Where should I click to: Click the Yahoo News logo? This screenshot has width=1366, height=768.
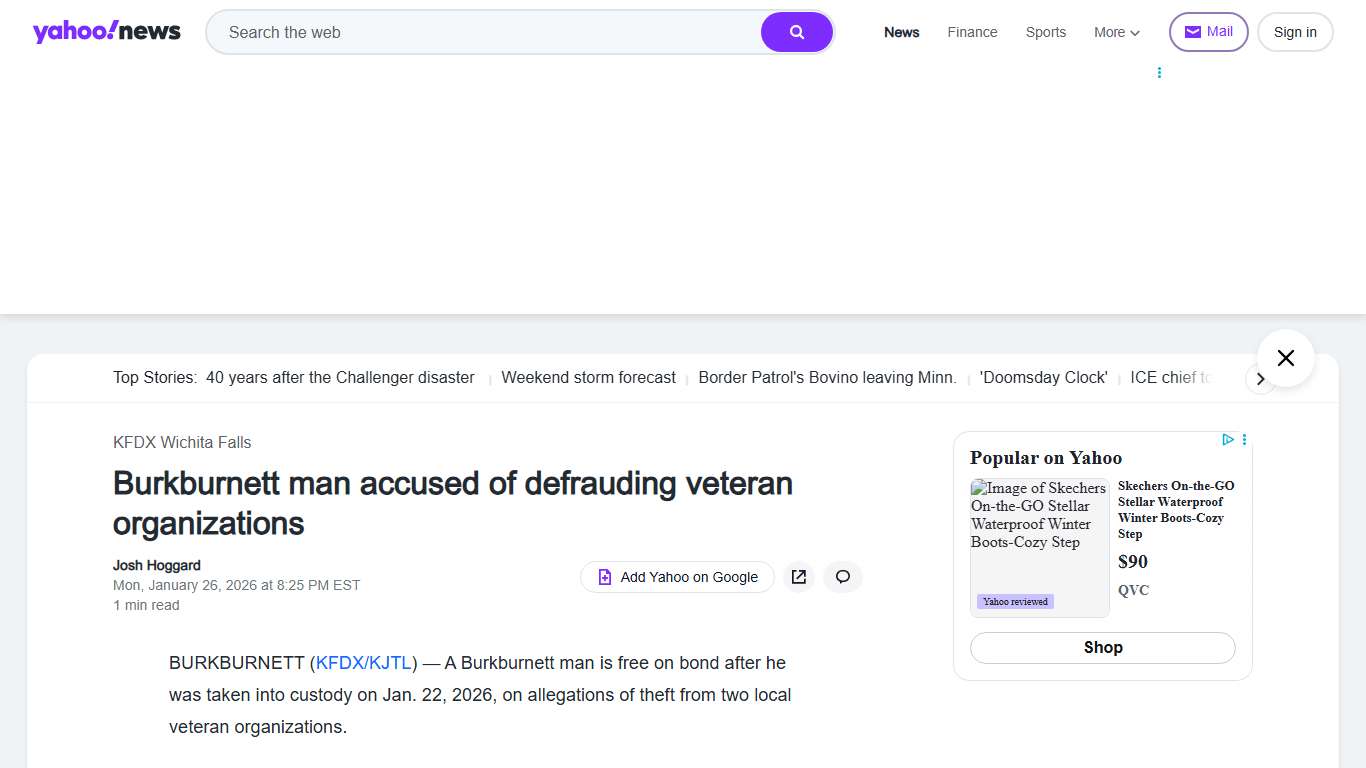(106, 32)
